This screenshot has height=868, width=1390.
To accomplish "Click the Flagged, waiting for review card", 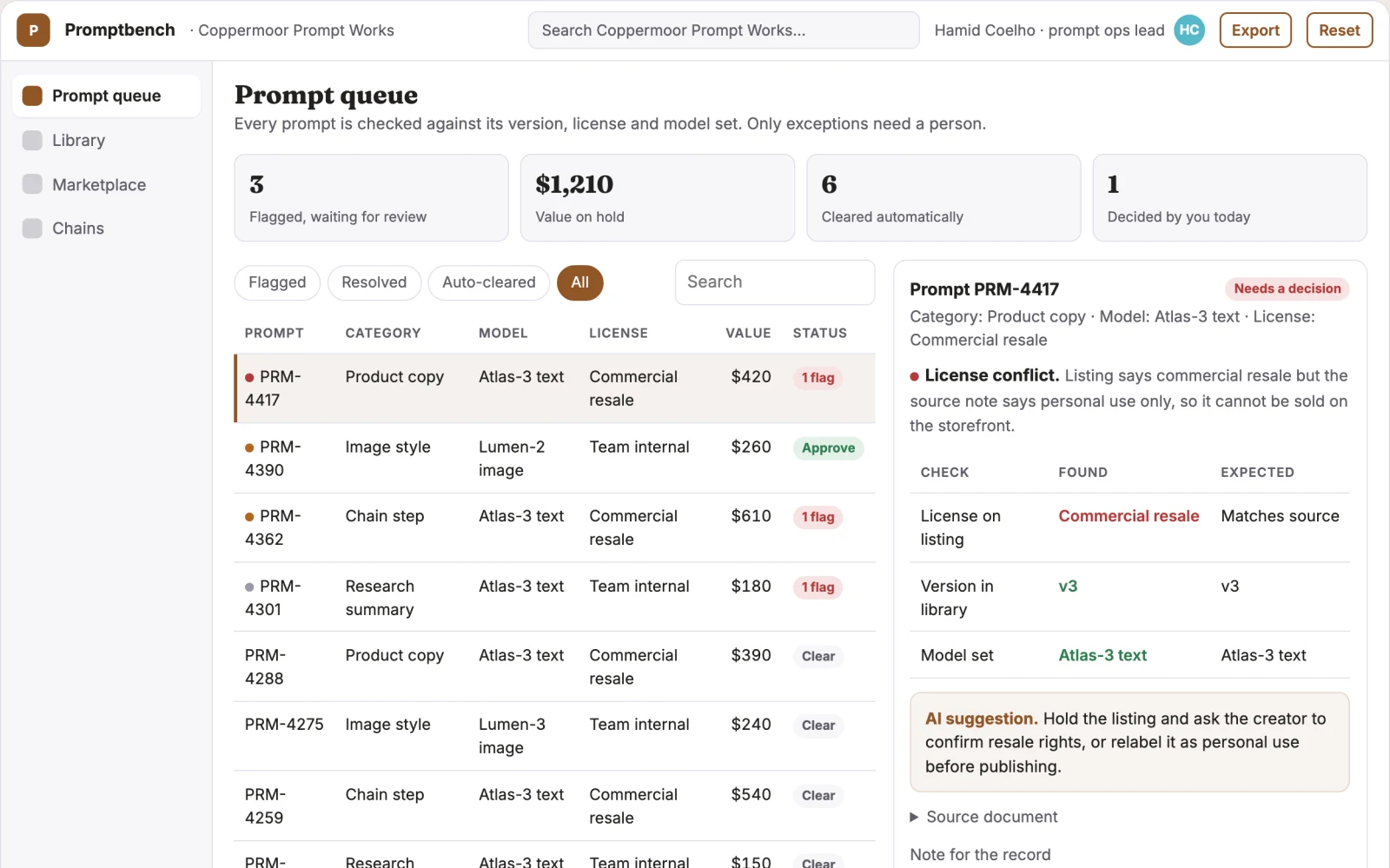I will pos(371,198).
